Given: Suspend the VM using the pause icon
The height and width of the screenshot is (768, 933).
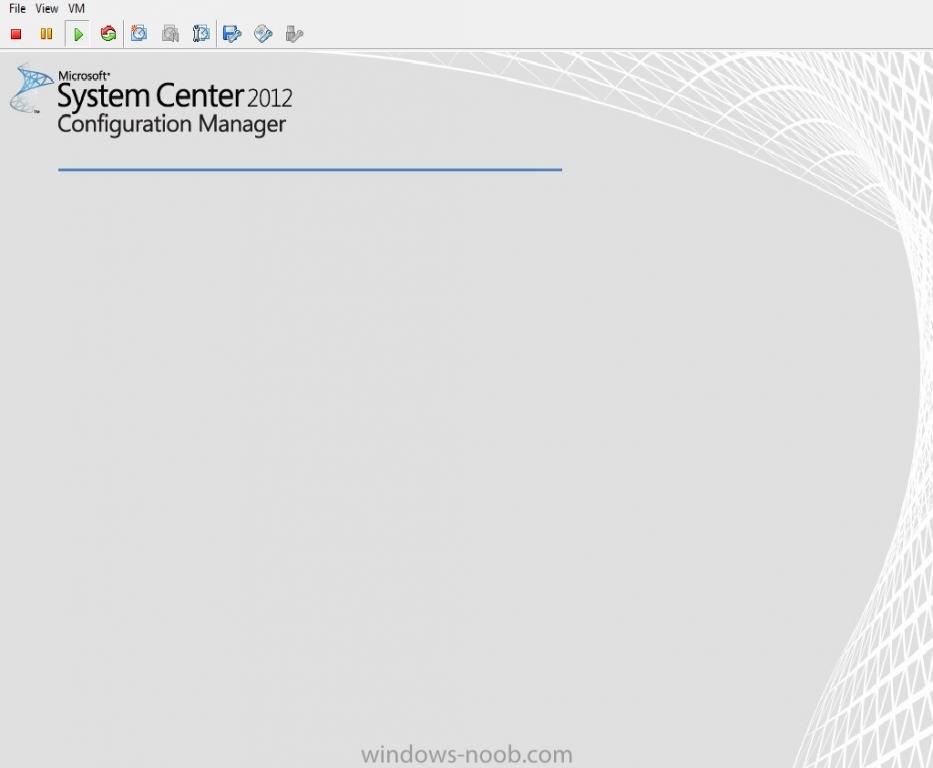Looking at the screenshot, I should 46,34.
